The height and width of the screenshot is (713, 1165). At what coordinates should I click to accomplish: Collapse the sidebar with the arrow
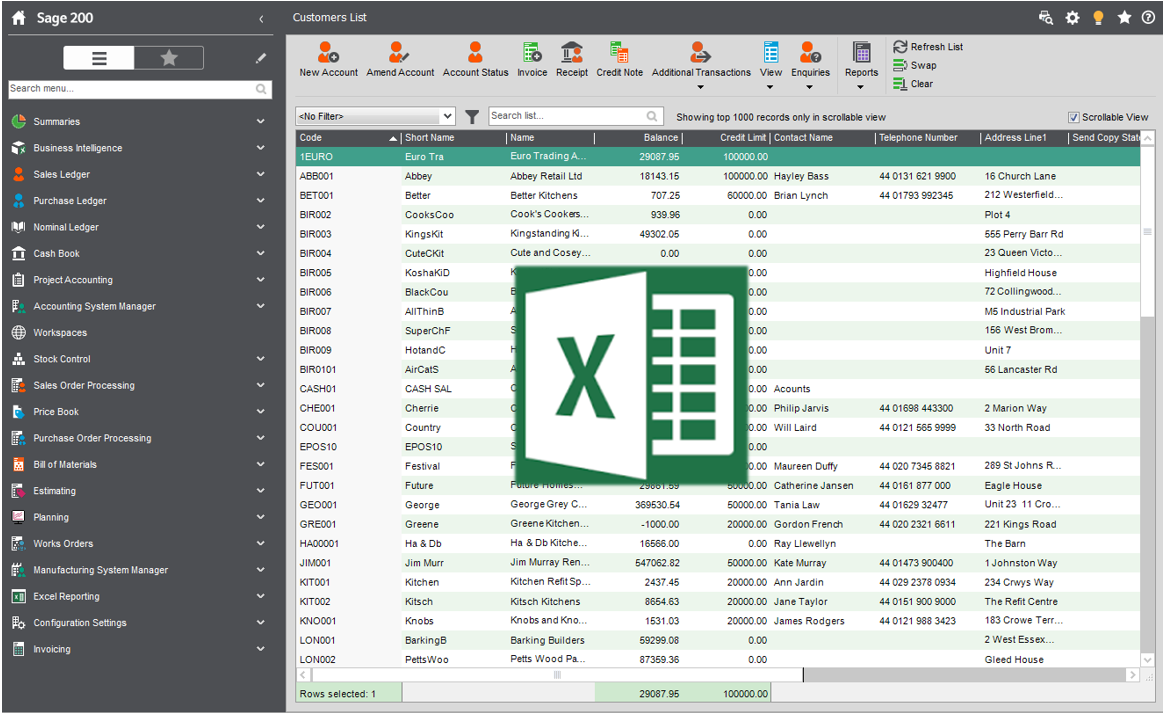point(261,19)
